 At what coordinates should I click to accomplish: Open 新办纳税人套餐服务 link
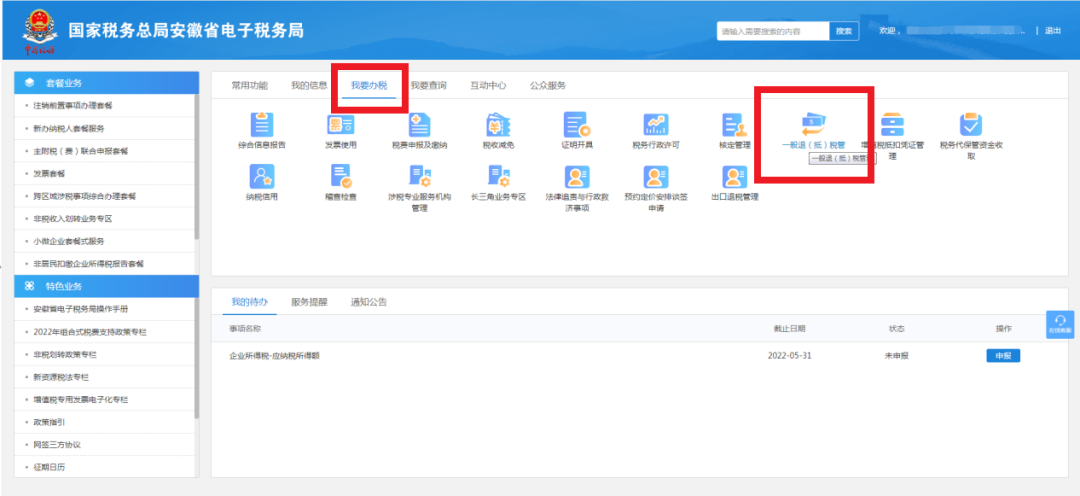[x=69, y=128]
